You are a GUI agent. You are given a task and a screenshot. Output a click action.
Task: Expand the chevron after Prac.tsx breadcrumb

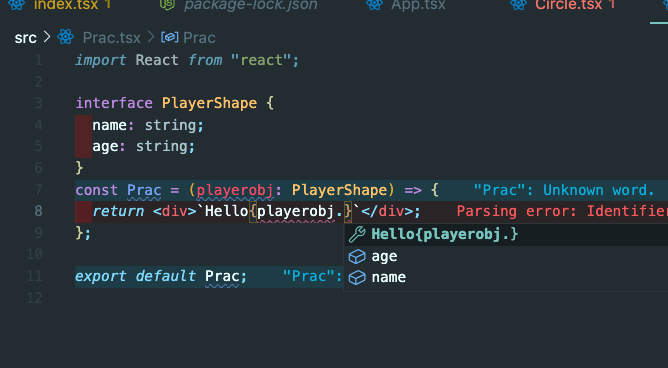150,37
